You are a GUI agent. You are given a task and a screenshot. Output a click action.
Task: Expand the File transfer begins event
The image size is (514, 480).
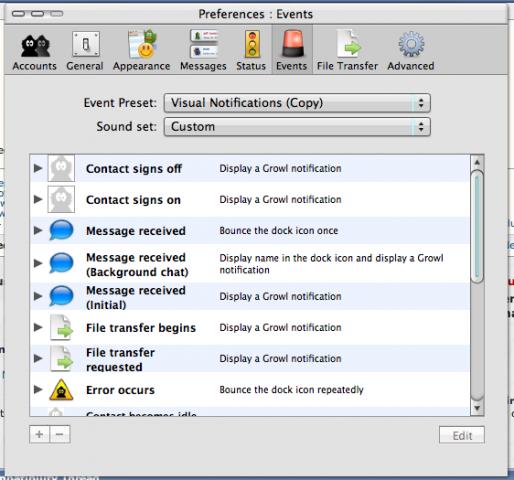pos(38,327)
